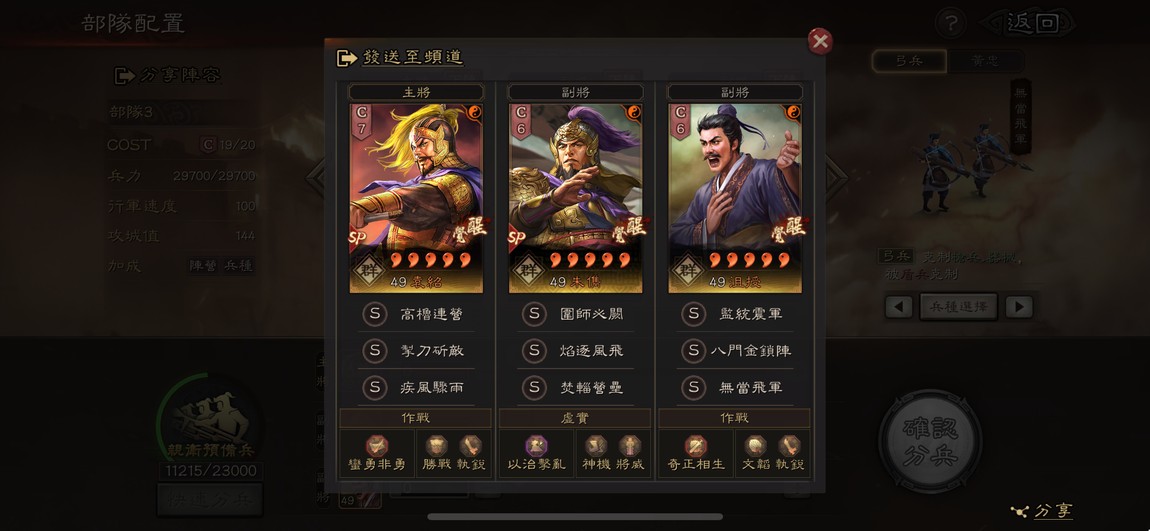Click the 文韜 tactic icon
The height and width of the screenshot is (531, 1150).
tap(755, 445)
